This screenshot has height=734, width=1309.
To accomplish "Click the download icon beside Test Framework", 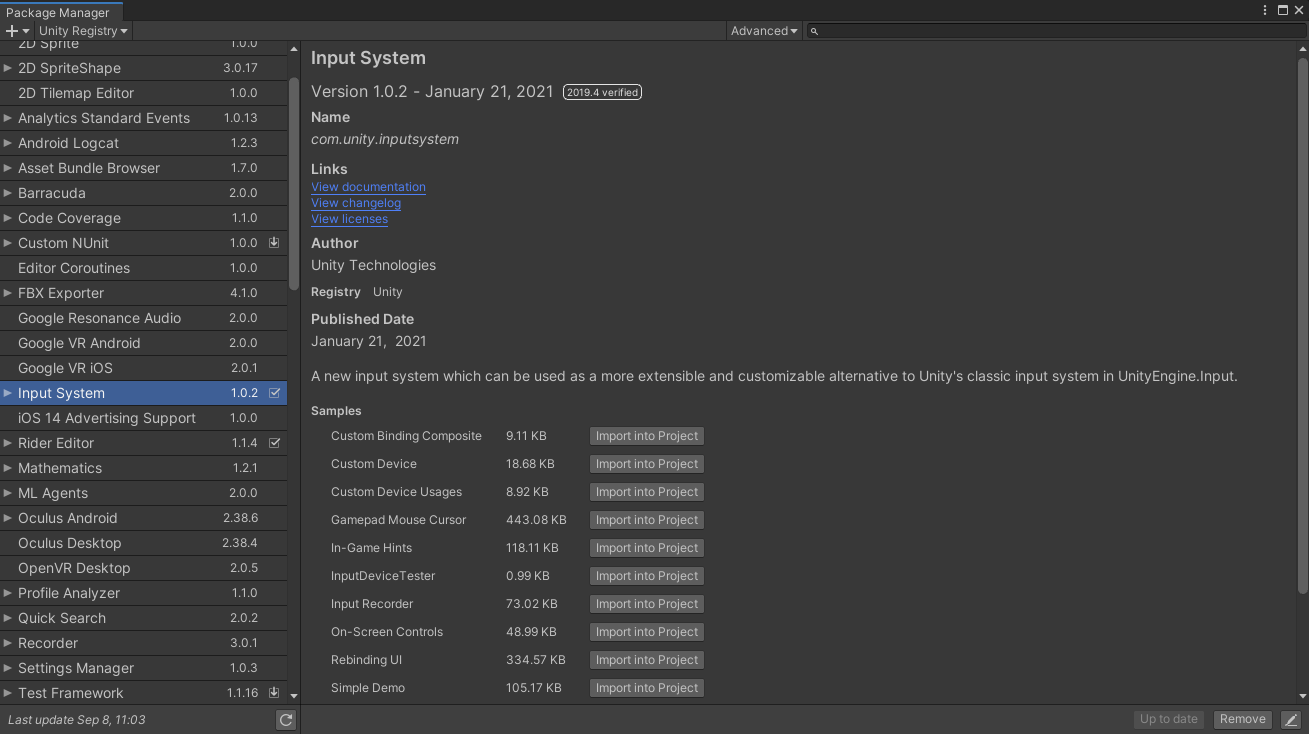I will [x=274, y=693].
